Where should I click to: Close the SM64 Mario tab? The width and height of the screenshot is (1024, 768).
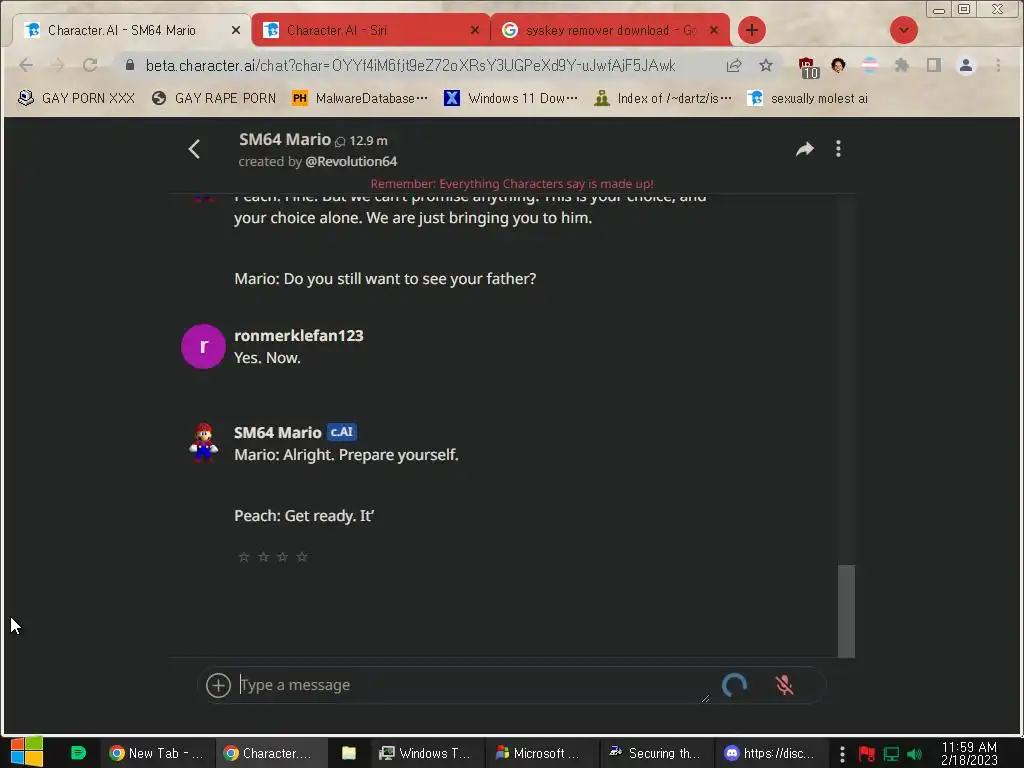click(x=236, y=30)
